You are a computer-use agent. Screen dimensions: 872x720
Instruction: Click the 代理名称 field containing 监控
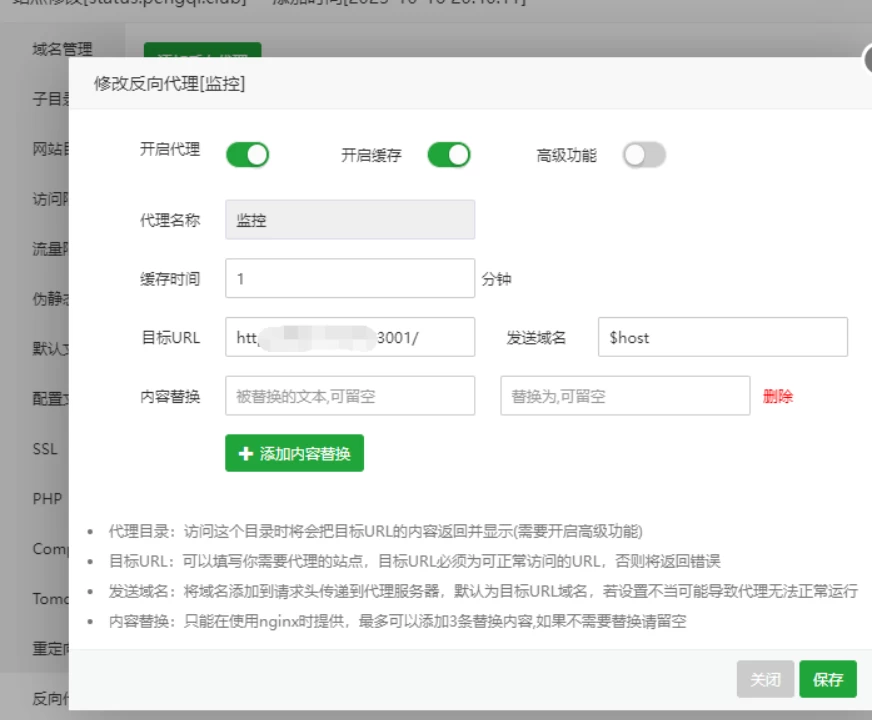click(x=350, y=220)
